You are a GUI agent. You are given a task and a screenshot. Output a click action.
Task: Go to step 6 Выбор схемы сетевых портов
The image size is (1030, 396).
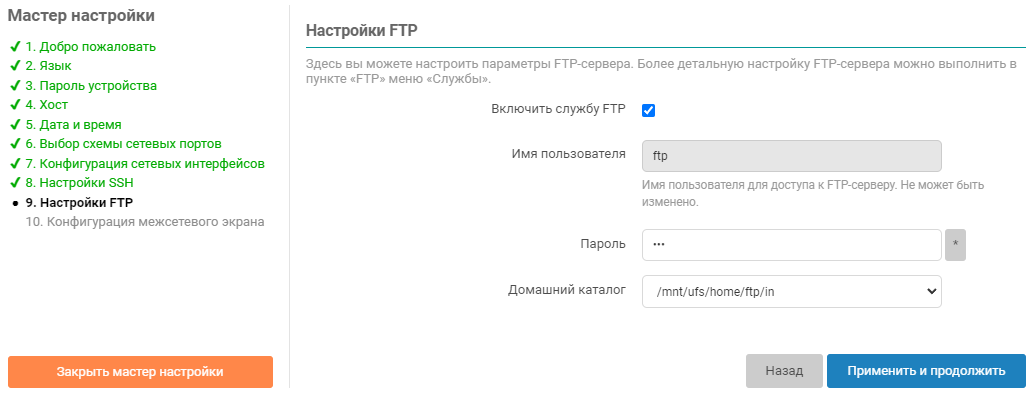pyautogui.click(x=123, y=144)
